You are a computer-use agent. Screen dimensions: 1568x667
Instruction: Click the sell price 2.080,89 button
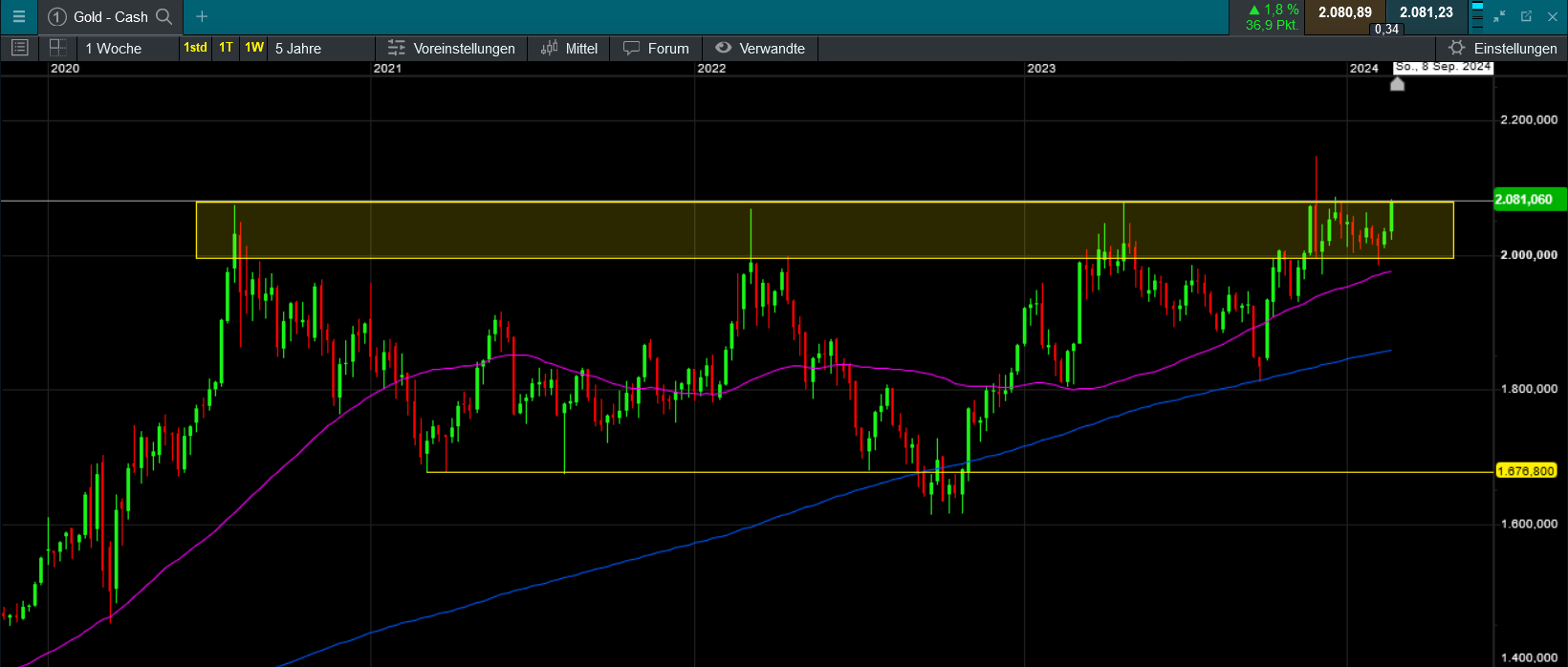click(x=1344, y=12)
